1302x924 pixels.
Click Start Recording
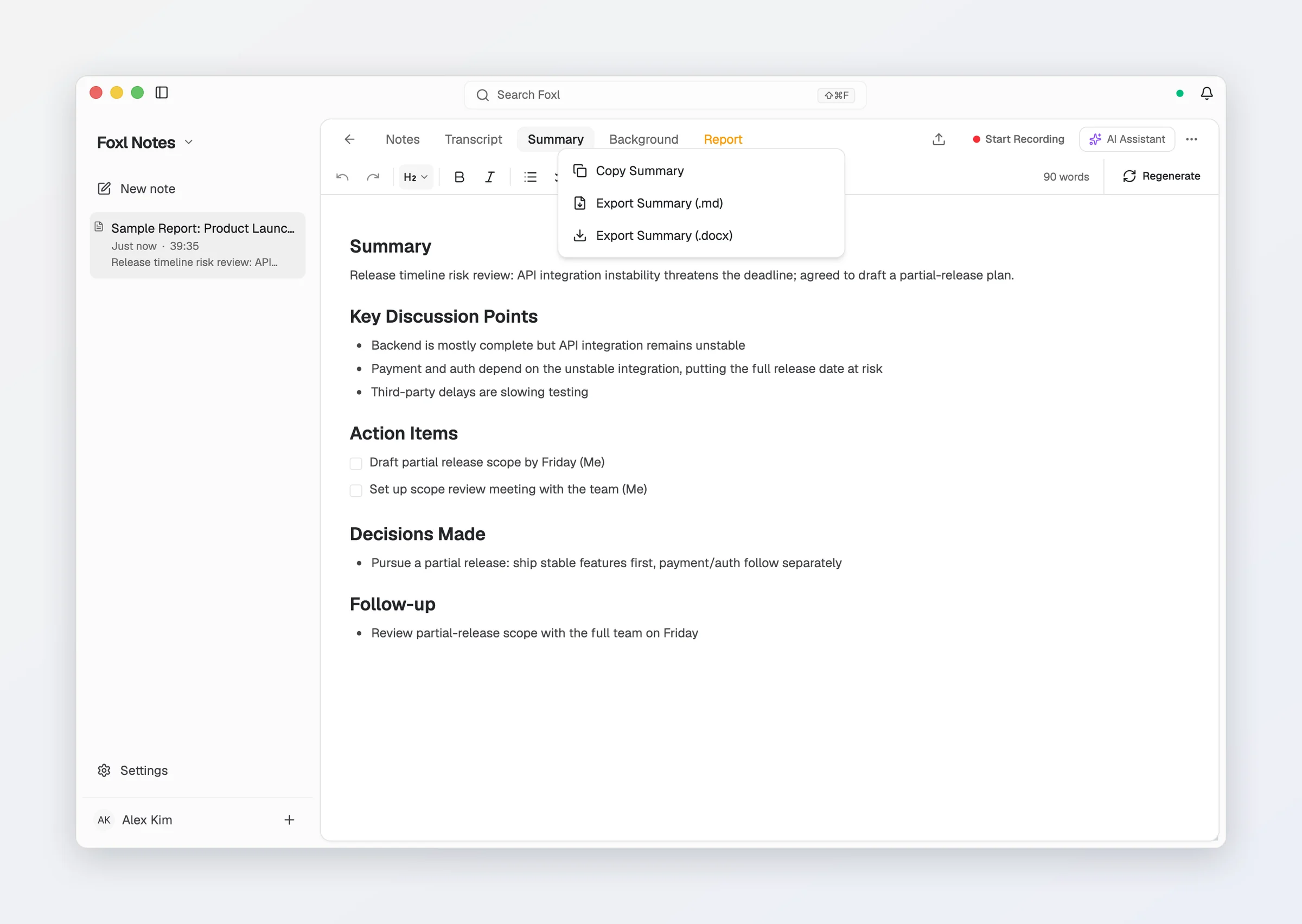1018,139
